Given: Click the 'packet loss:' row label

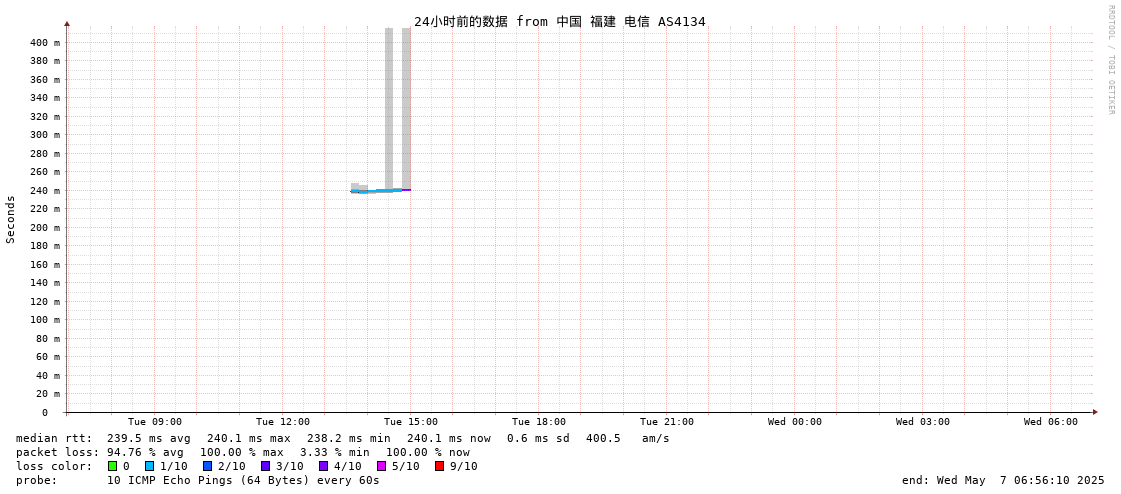Looking at the screenshot, I should tap(58, 453).
